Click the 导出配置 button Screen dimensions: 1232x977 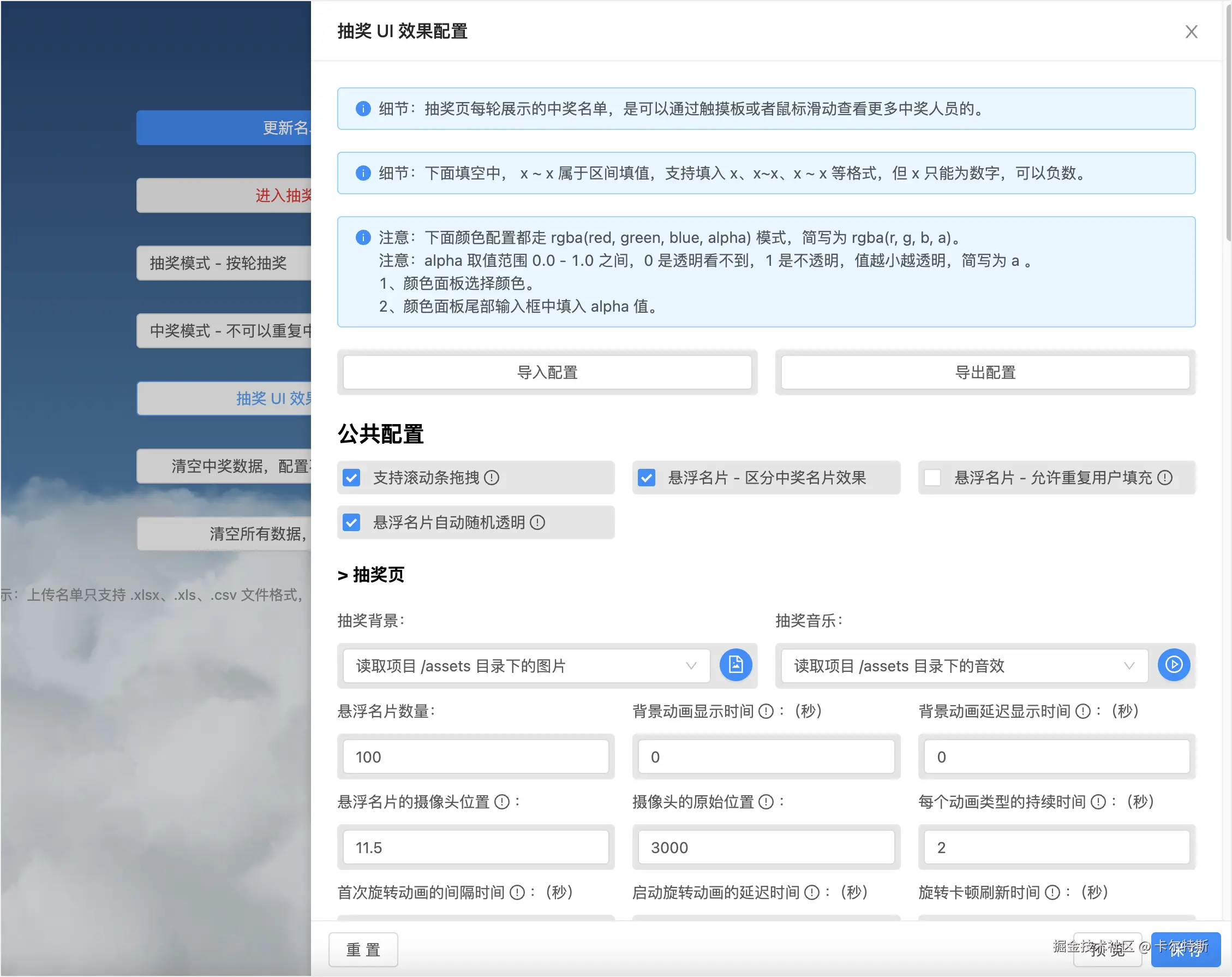tap(985, 373)
